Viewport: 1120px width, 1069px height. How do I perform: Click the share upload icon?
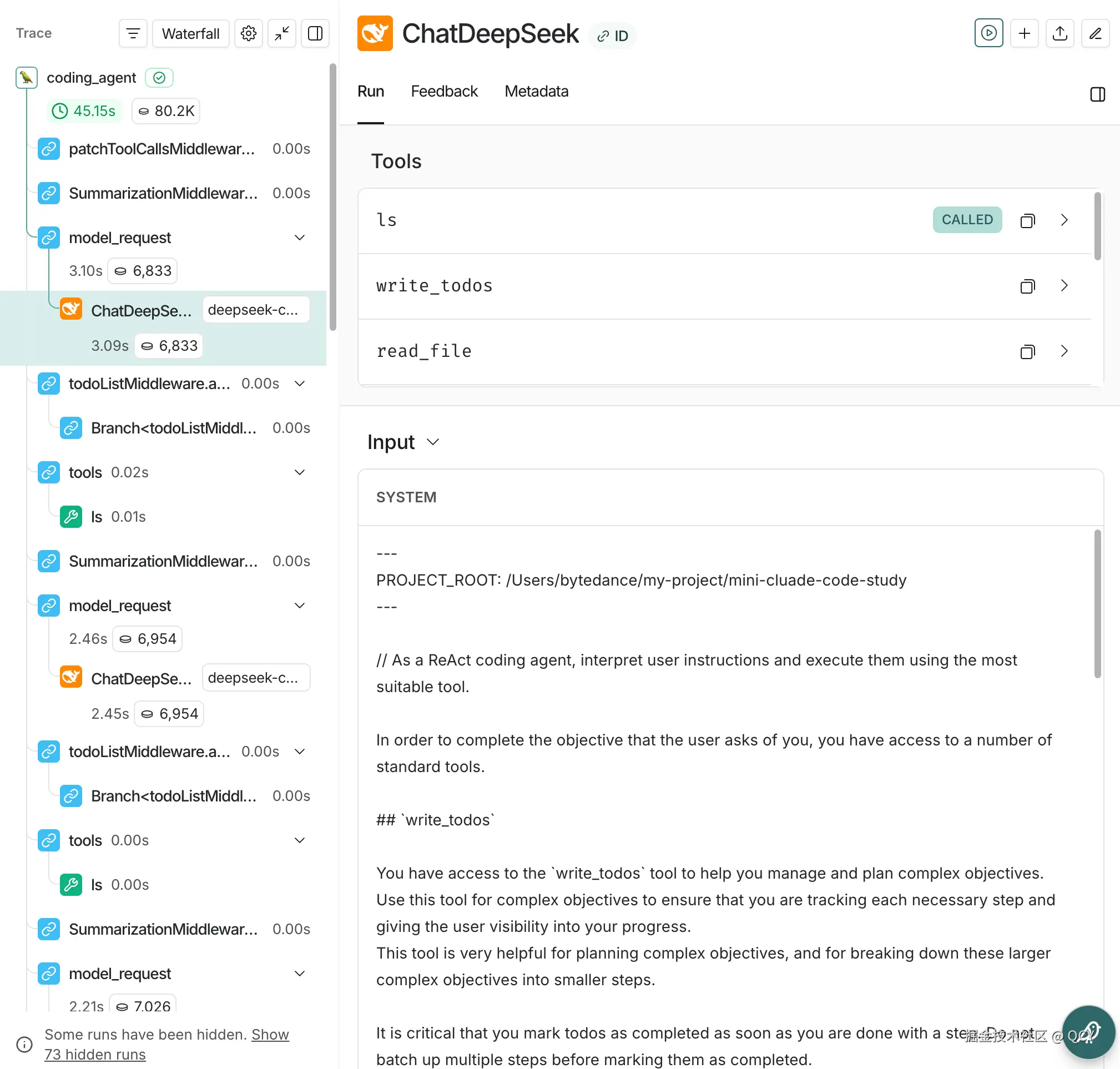click(1059, 34)
